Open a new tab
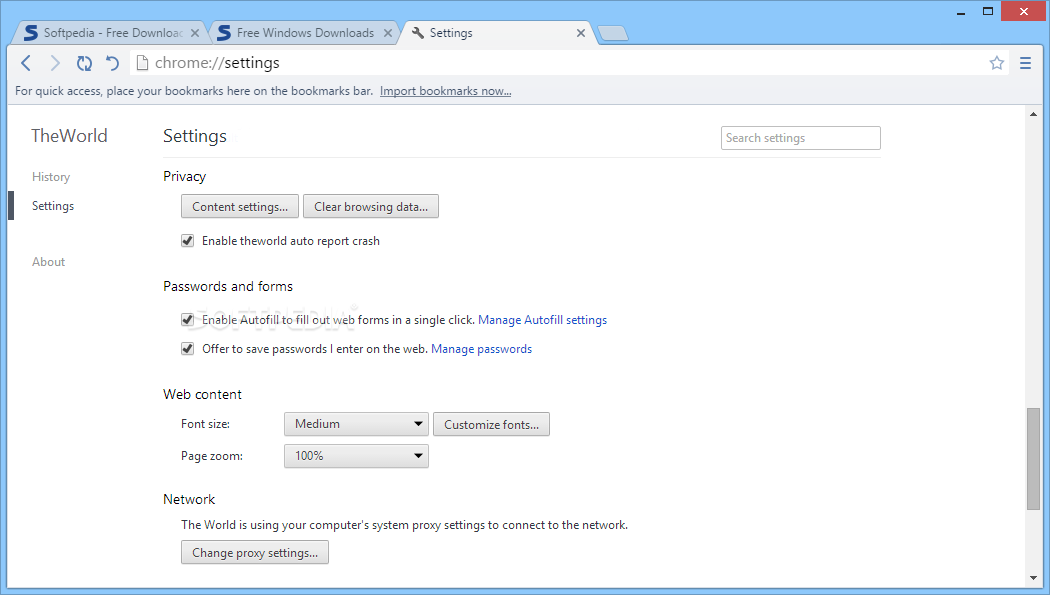The image size is (1050, 595). [x=612, y=33]
